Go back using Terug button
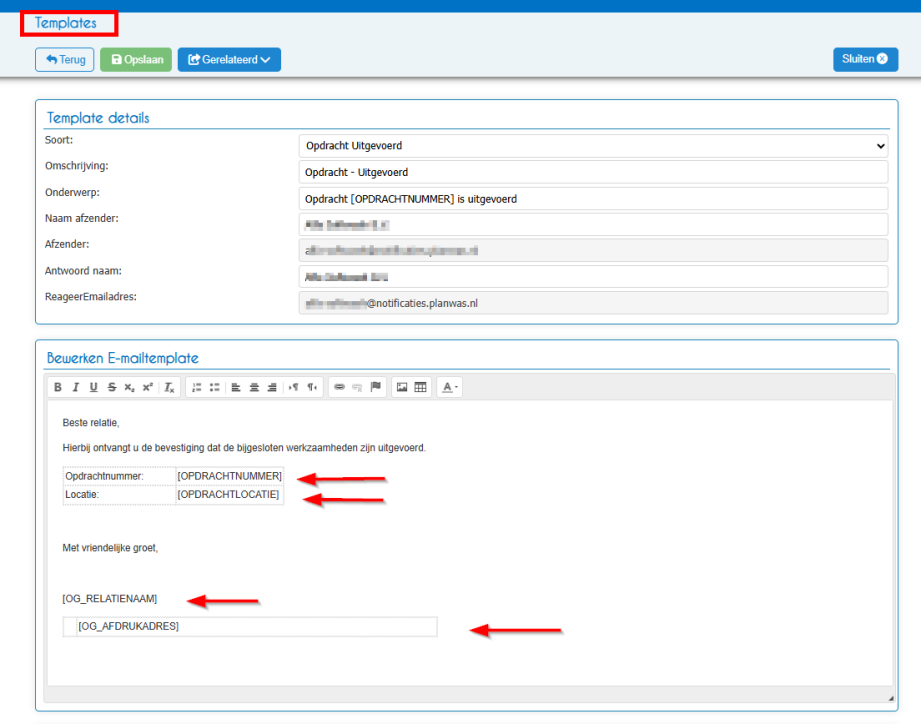Viewport: 921px width, 724px height. pos(65,59)
